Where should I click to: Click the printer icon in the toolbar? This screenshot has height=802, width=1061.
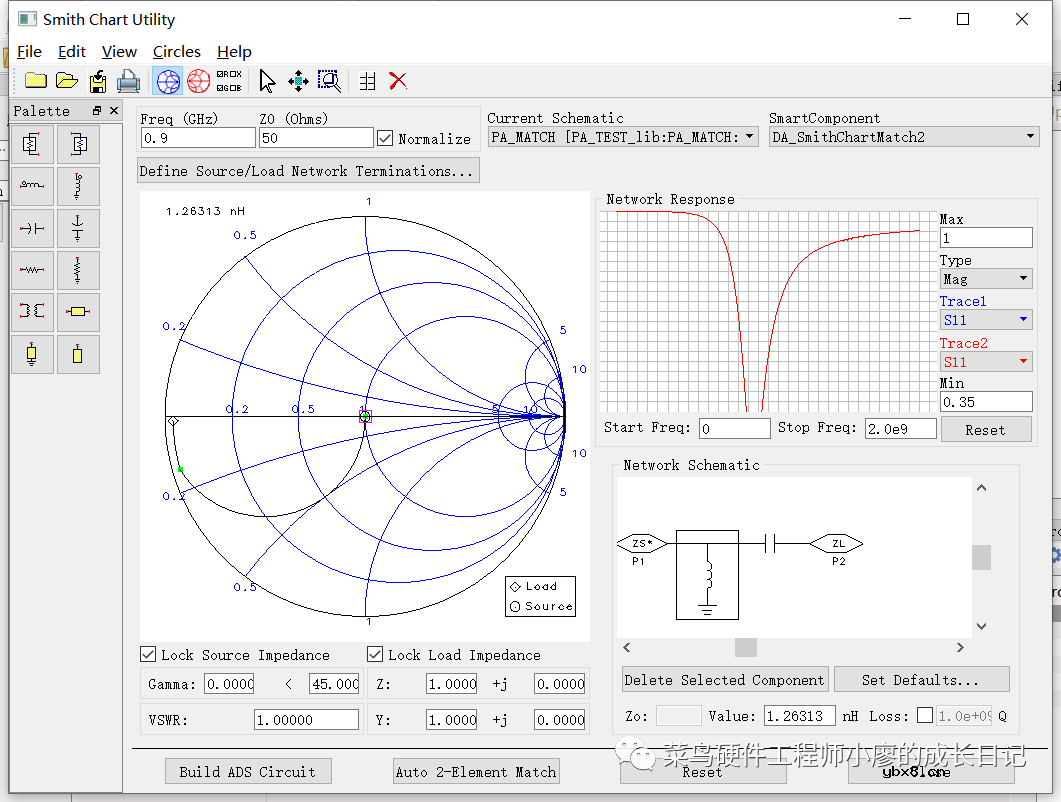point(128,81)
